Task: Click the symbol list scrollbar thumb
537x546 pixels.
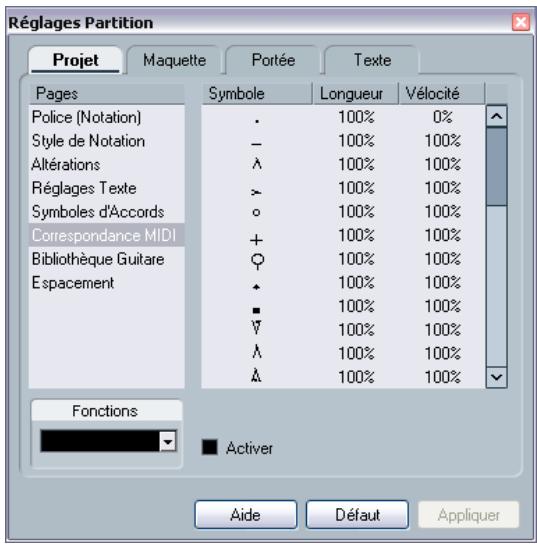Action: [496, 167]
